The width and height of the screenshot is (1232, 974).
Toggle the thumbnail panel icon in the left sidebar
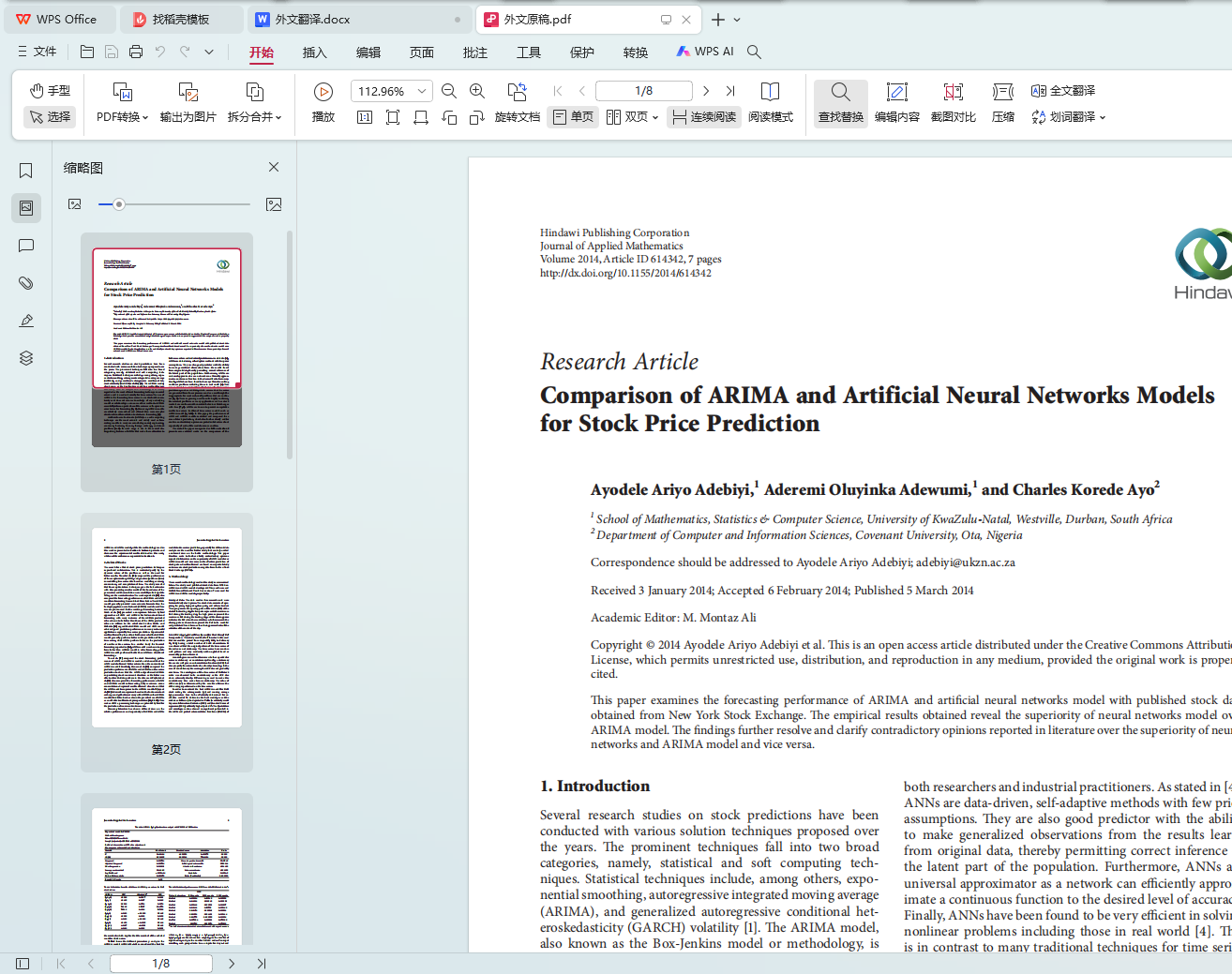pos(26,208)
